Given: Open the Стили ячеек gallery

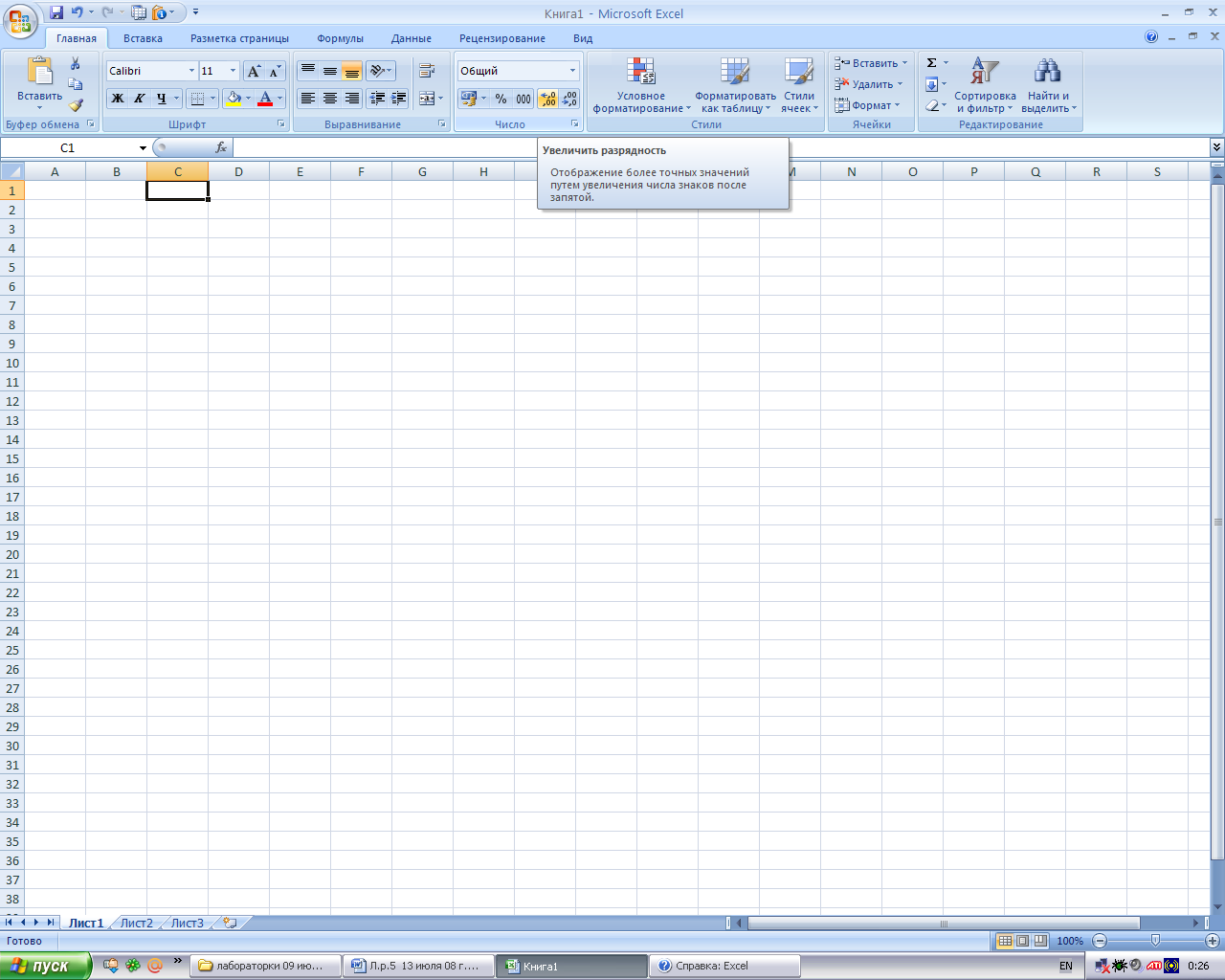Looking at the screenshot, I should (x=799, y=85).
